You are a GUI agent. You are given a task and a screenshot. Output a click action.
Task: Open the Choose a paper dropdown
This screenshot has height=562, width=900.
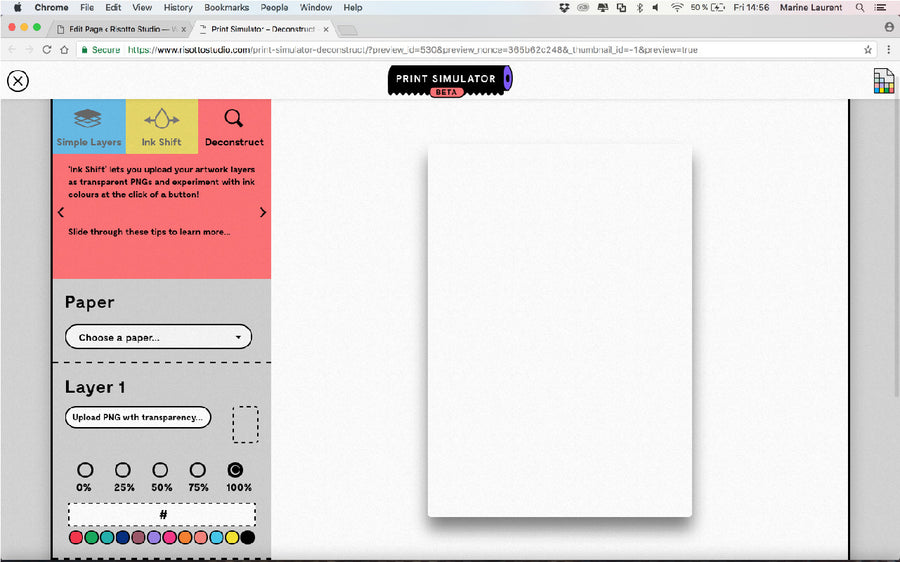tap(158, 337)
